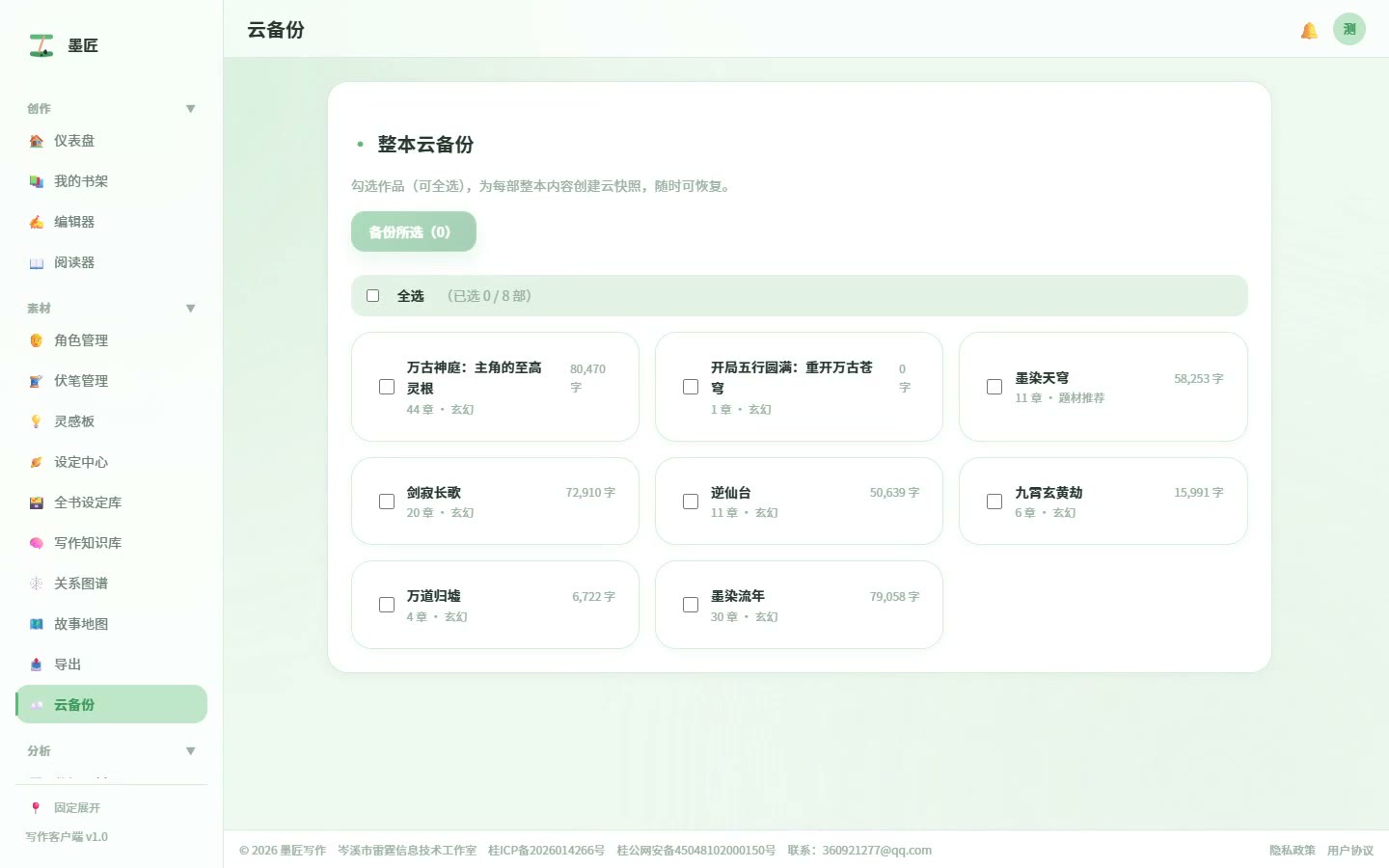
Task: Check 开局五行圆满：重开万古苍穹 book
Action: pyautogui.click(x=691, y=387)
